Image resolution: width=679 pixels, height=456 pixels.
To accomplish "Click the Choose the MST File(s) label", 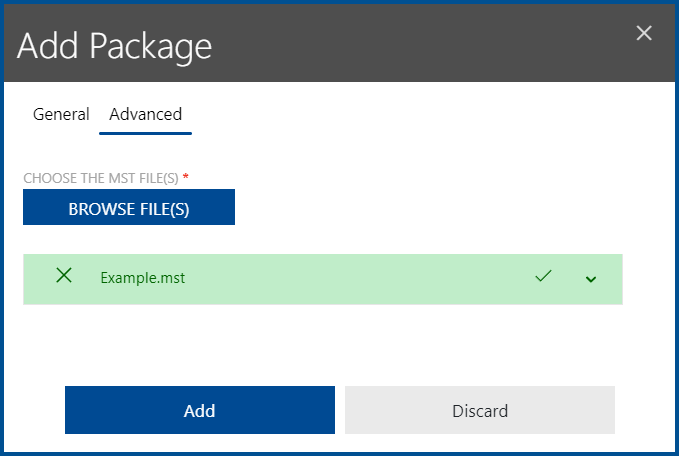I will (100, 178).
